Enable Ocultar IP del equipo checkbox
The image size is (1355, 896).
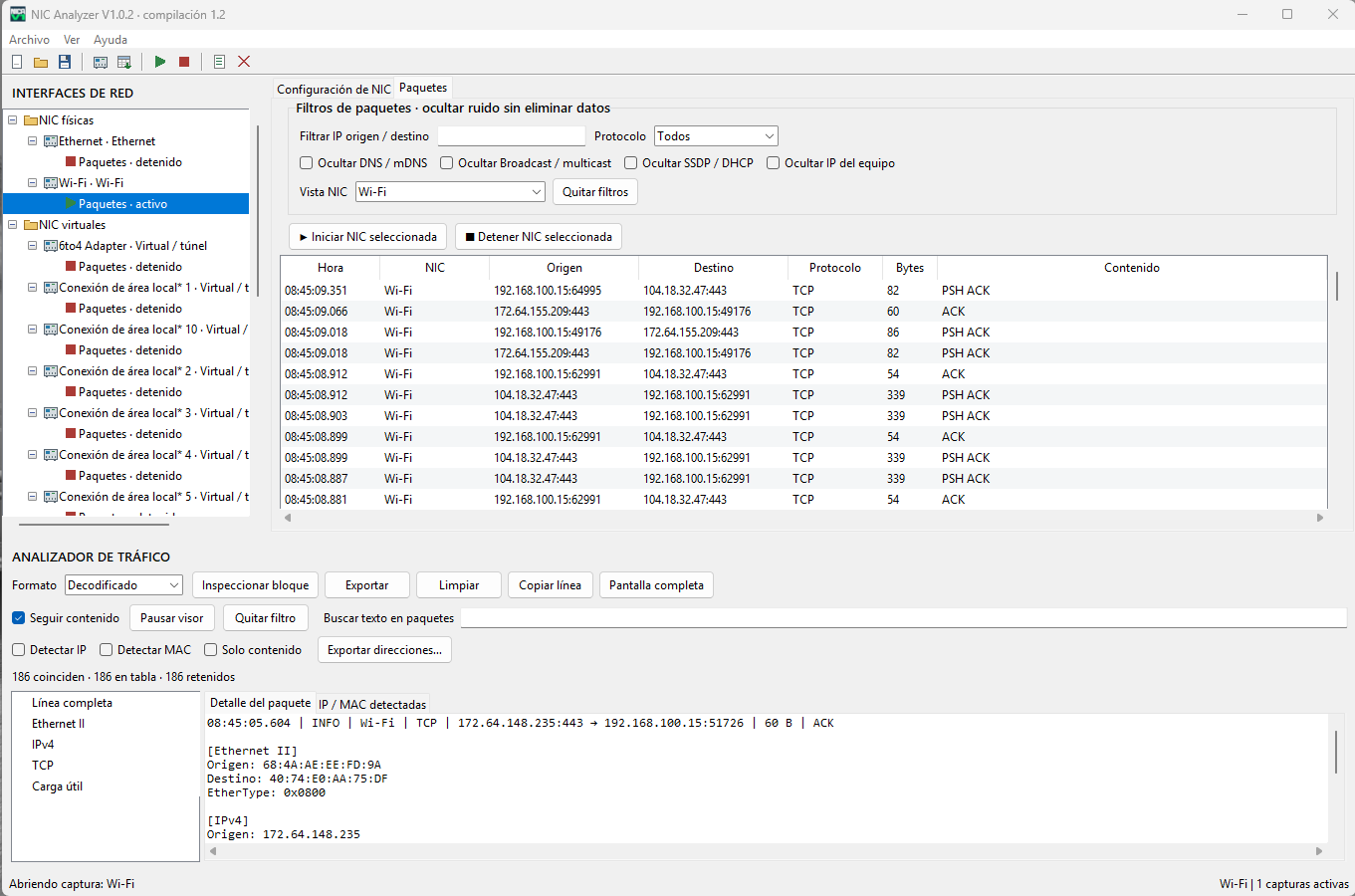point(774,163)
